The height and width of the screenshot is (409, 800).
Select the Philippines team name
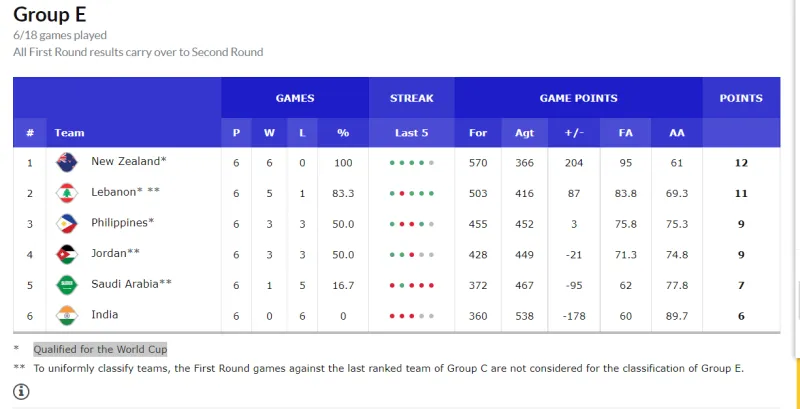(x=122, y=222)
